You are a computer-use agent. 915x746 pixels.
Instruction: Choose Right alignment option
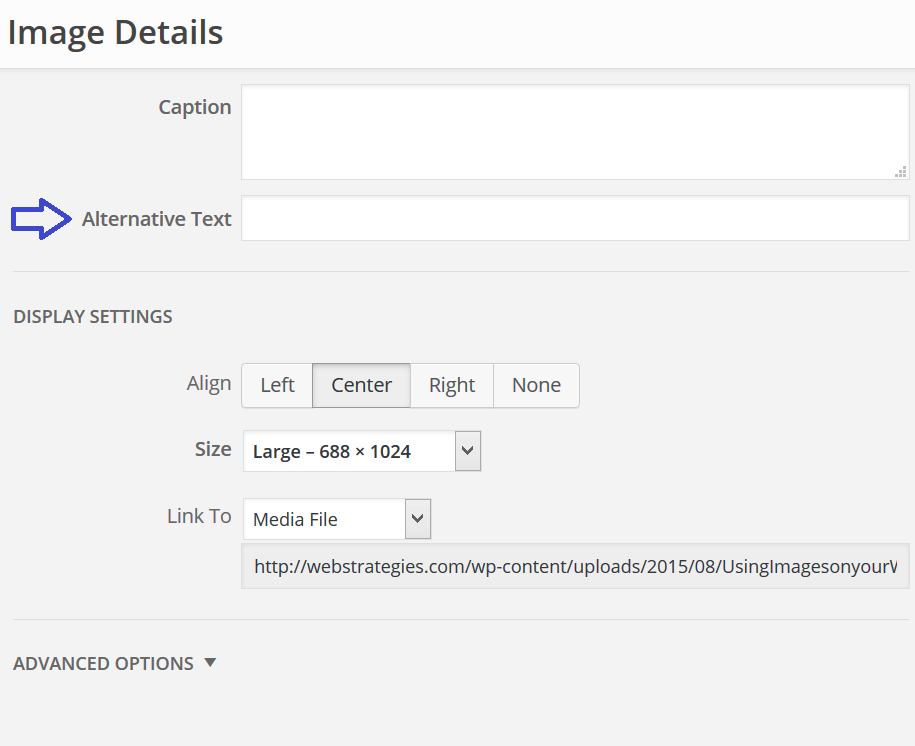[x=452, y=385]
